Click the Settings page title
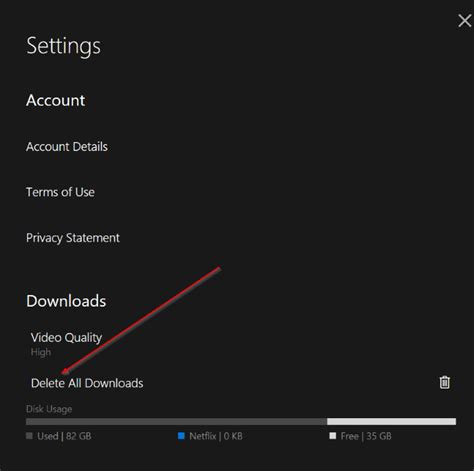The width and height of the screenshot is (474, 471). tap(63, 46)
